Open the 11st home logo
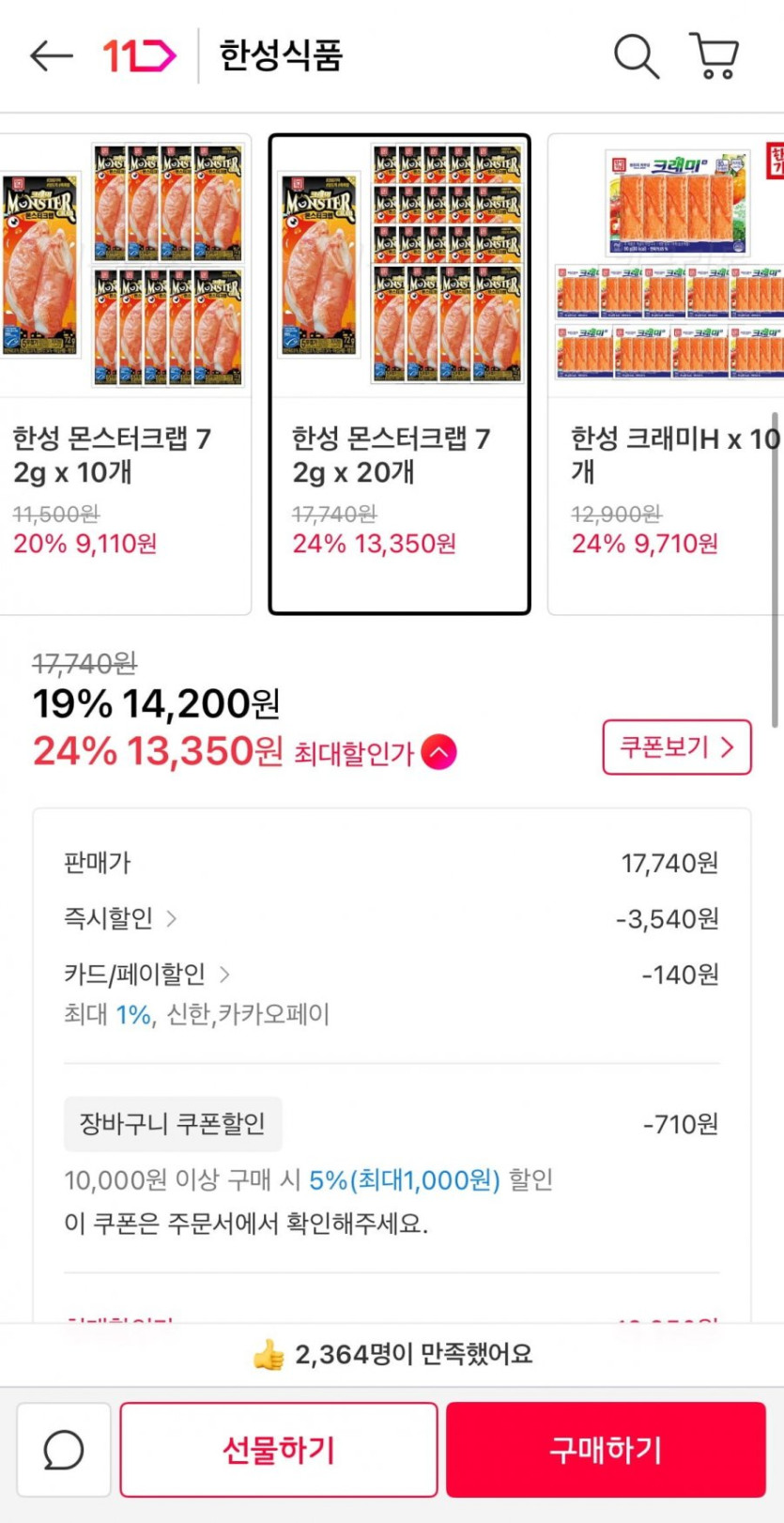The image size is (784, 1523). pos(139,56)
